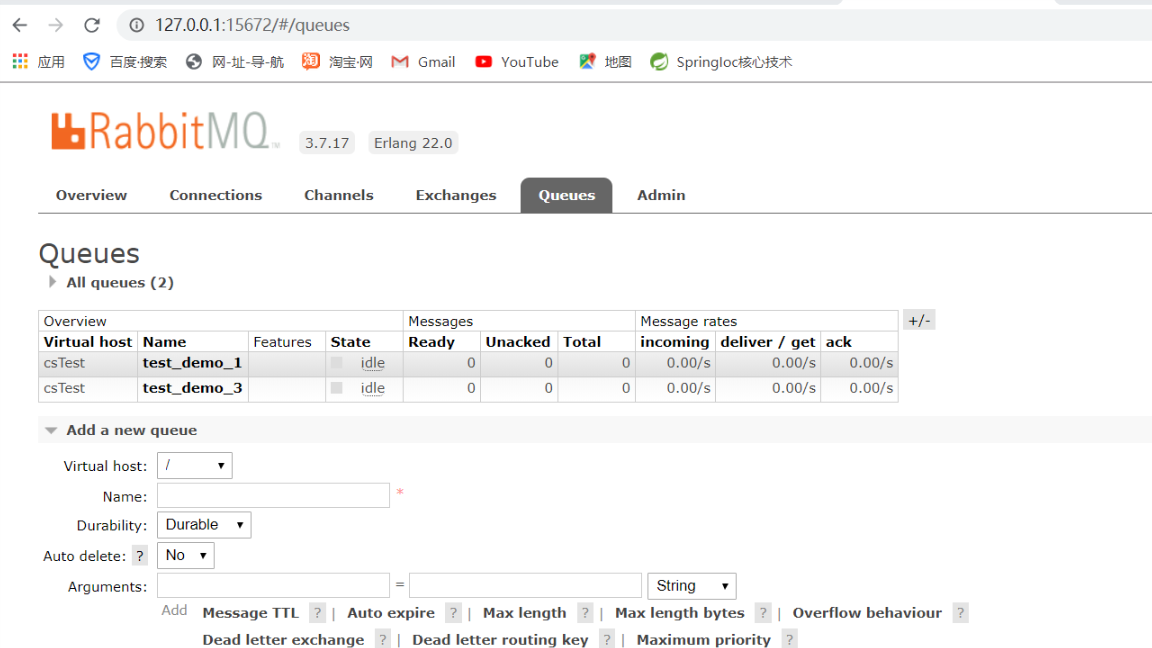Add the Auto expire argument

[391, 613]
